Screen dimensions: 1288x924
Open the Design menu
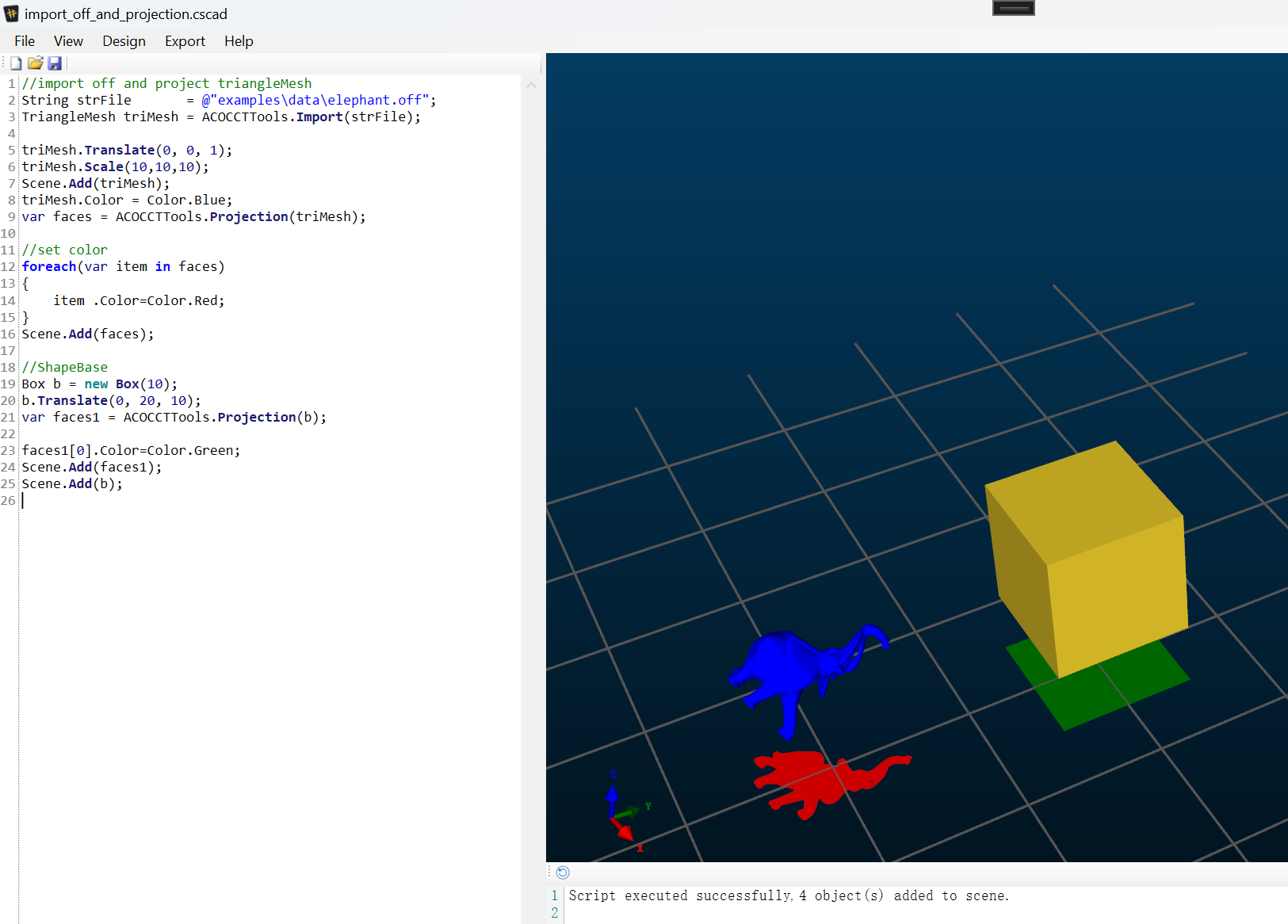(124, 41)
